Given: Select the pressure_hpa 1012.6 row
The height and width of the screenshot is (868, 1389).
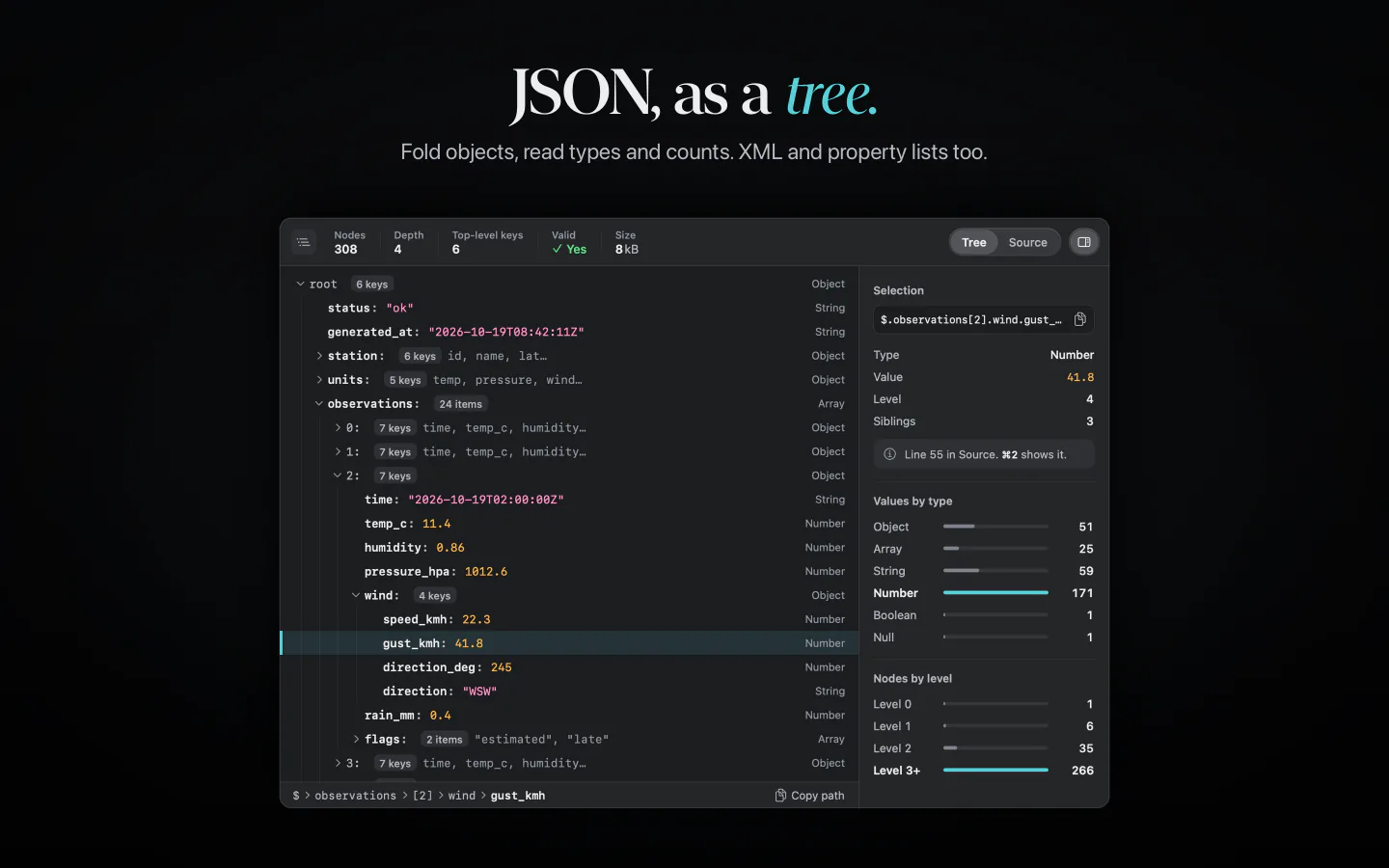Looking at the screenshot, I should (569, 571).
